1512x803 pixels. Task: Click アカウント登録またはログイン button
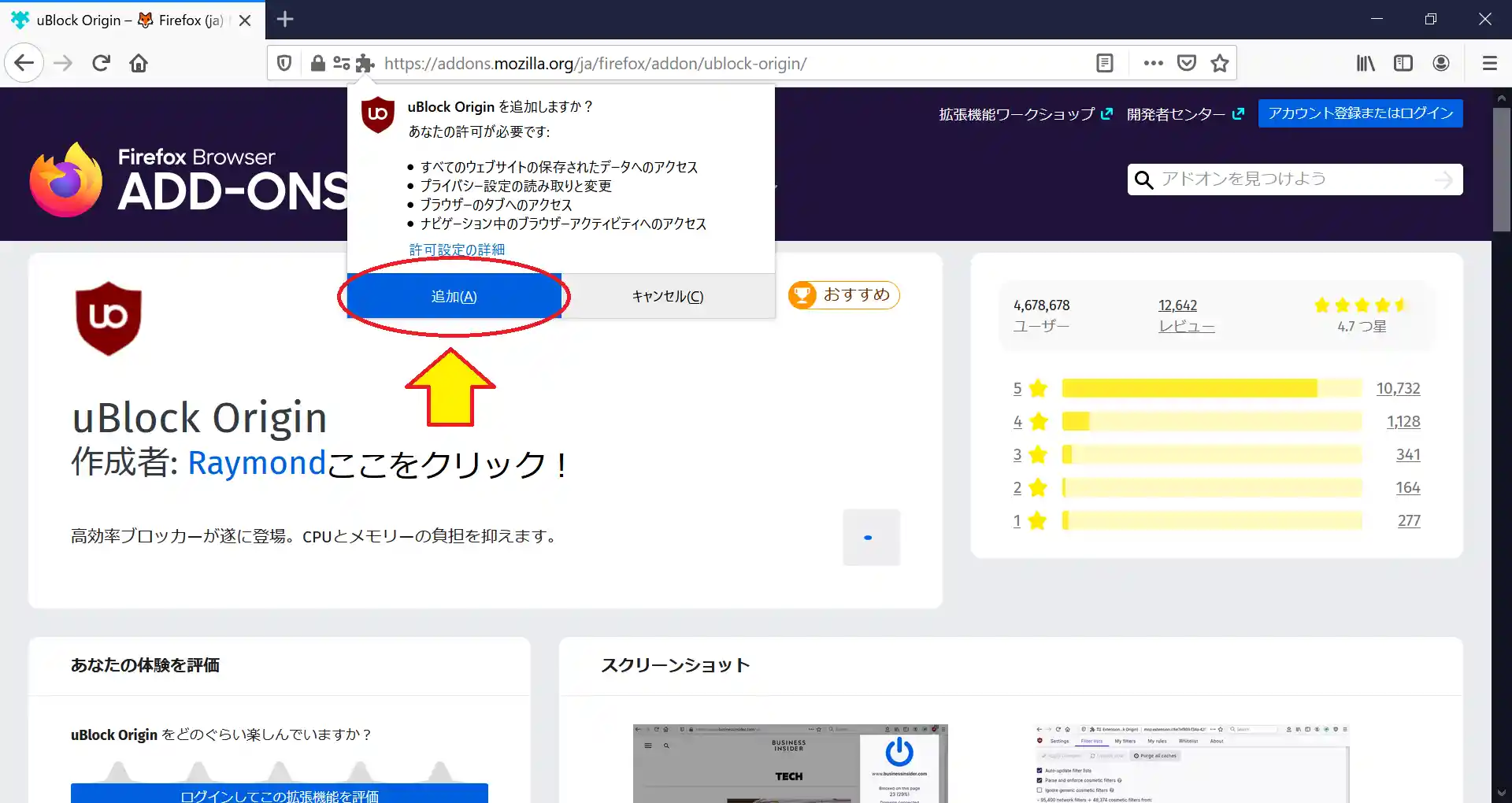tap(1361, 113)
